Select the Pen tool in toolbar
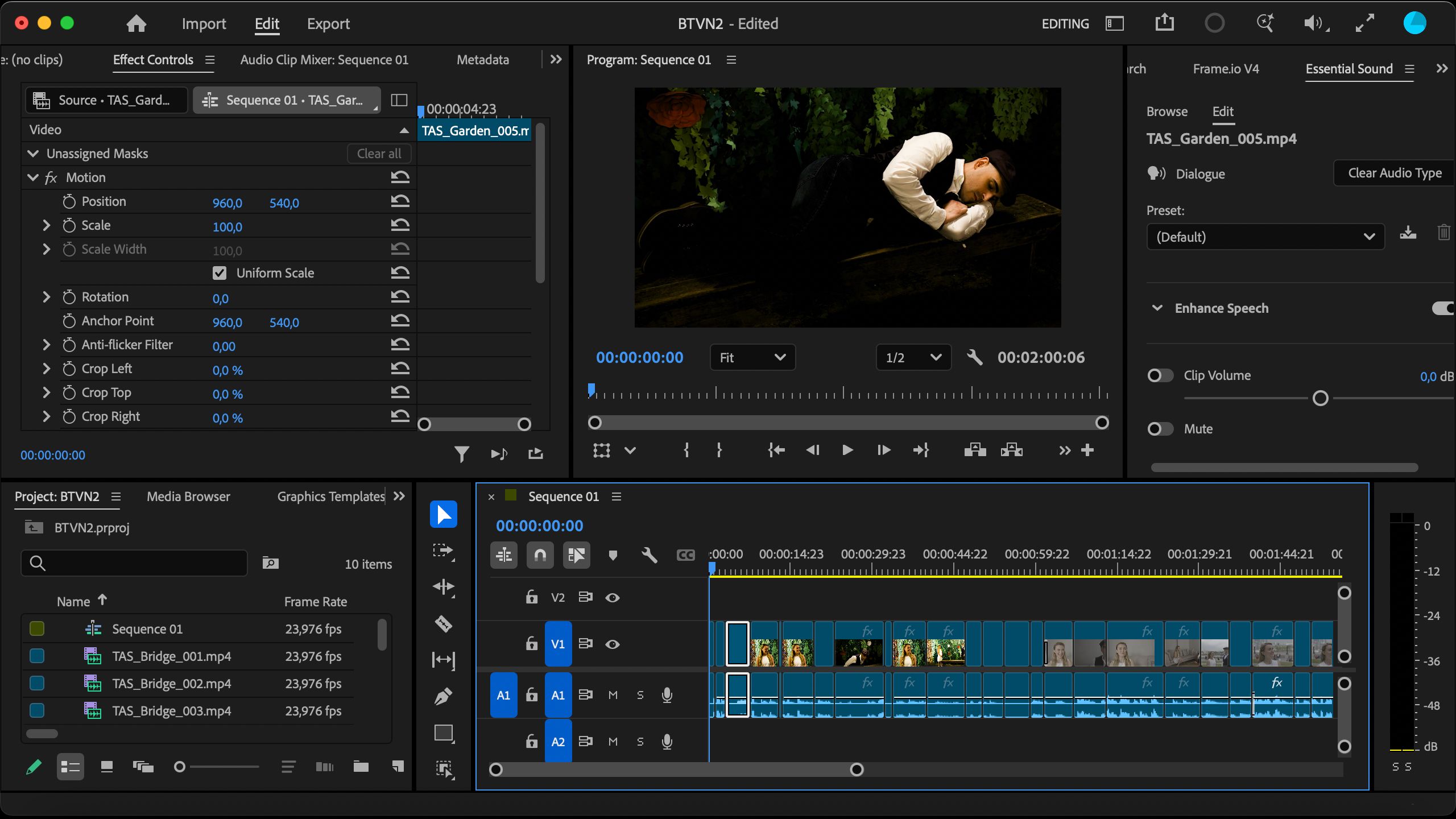 [x=443, y=697]
